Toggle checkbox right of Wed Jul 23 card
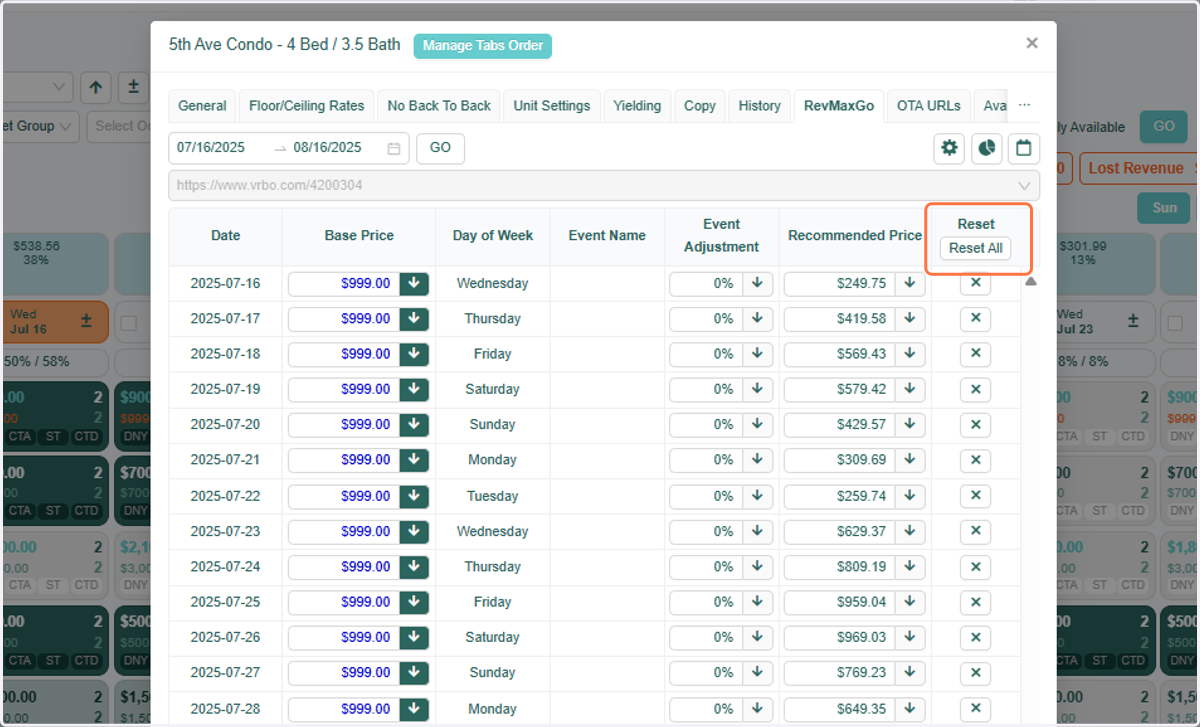Image resolution: width=1200 pixels, height=727 pixels. 1176,323
